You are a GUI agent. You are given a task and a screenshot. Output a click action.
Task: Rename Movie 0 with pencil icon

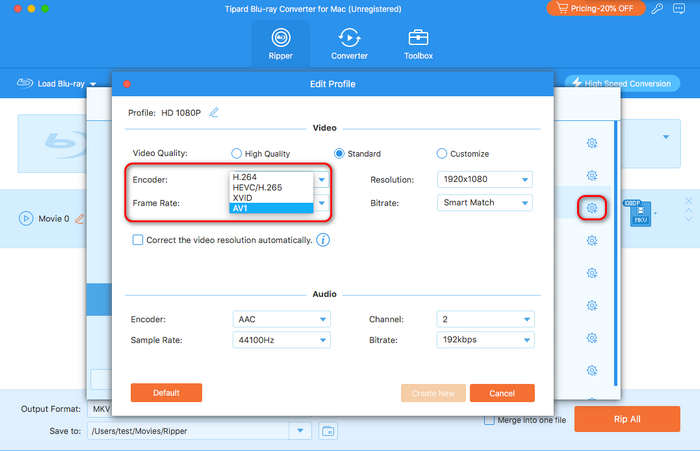(79, 219)
